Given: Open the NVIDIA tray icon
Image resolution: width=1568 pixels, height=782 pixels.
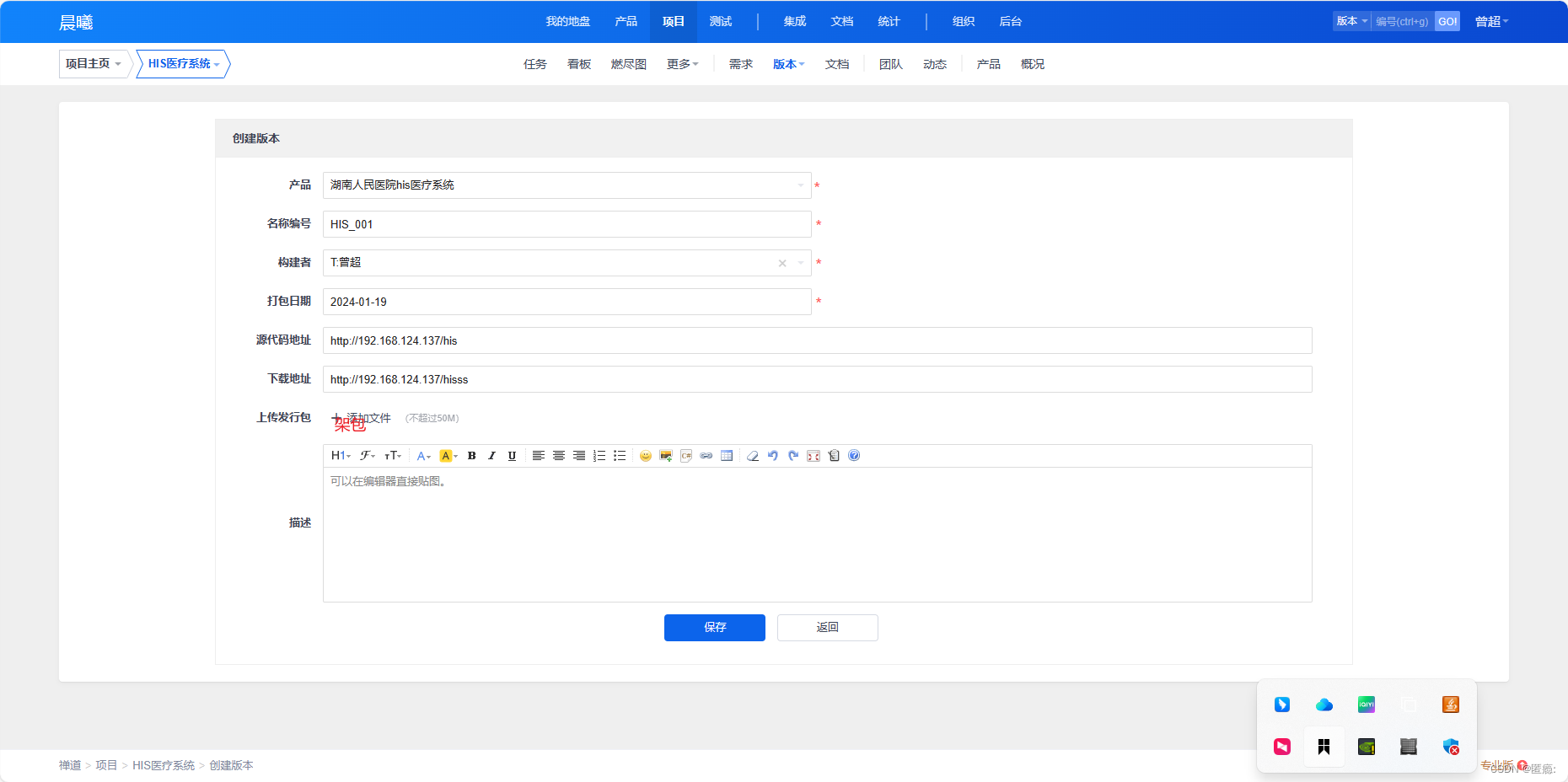Looking at the screenshot, I should [x=1367, y=747].
